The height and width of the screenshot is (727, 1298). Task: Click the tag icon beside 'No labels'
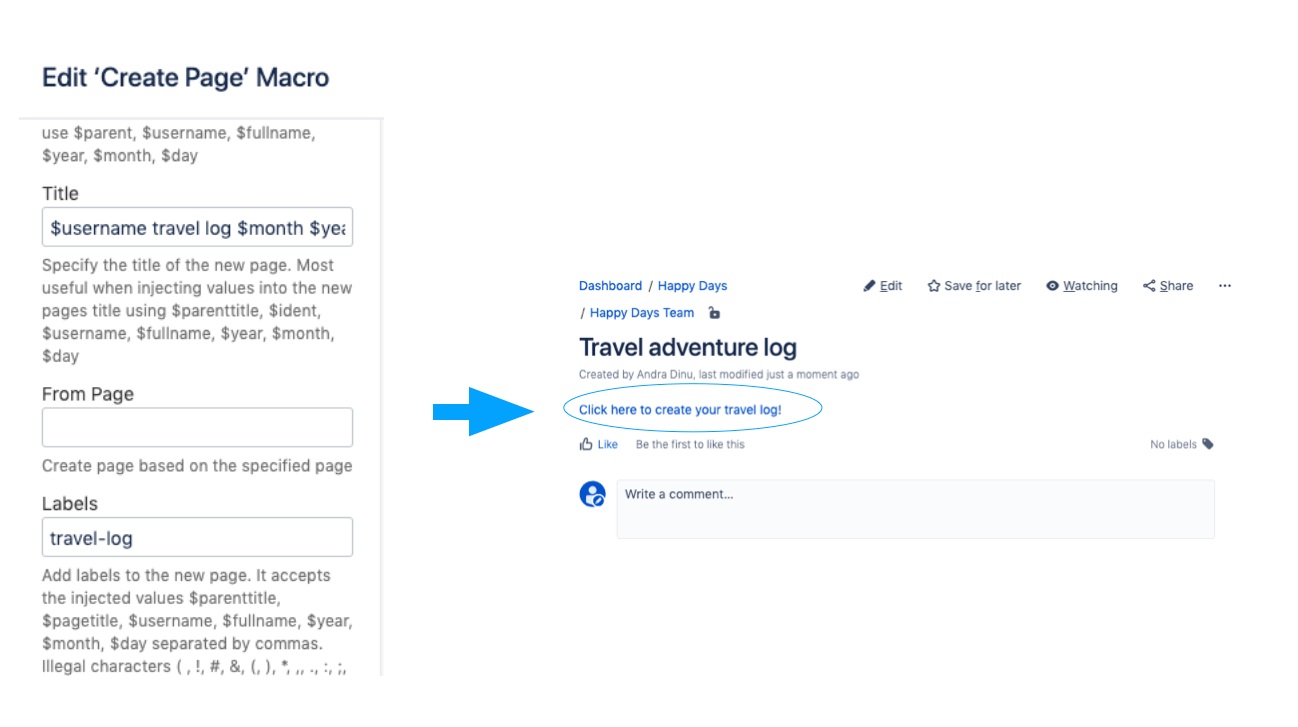[x=1208, y=444]
